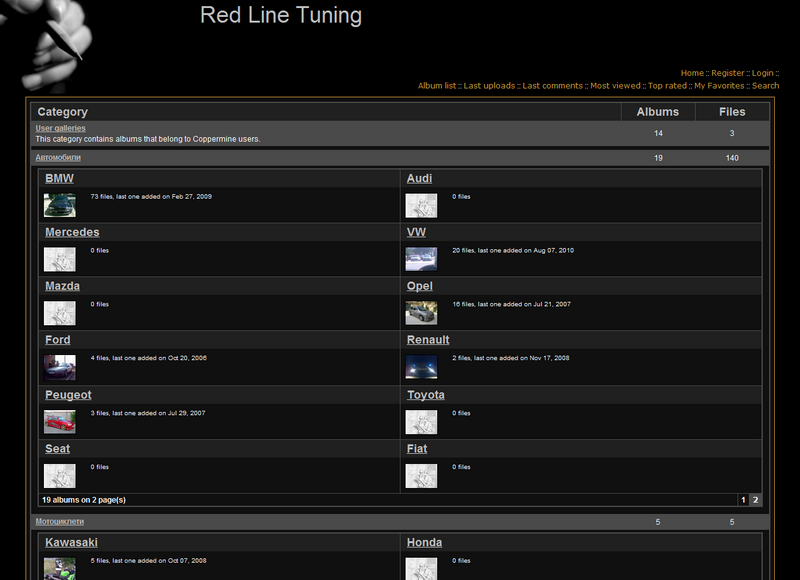The height and width of the screenshot is (580, 800).
Task: Go to albums page 2
Action: pyautogui.click(x=756, y=500)
